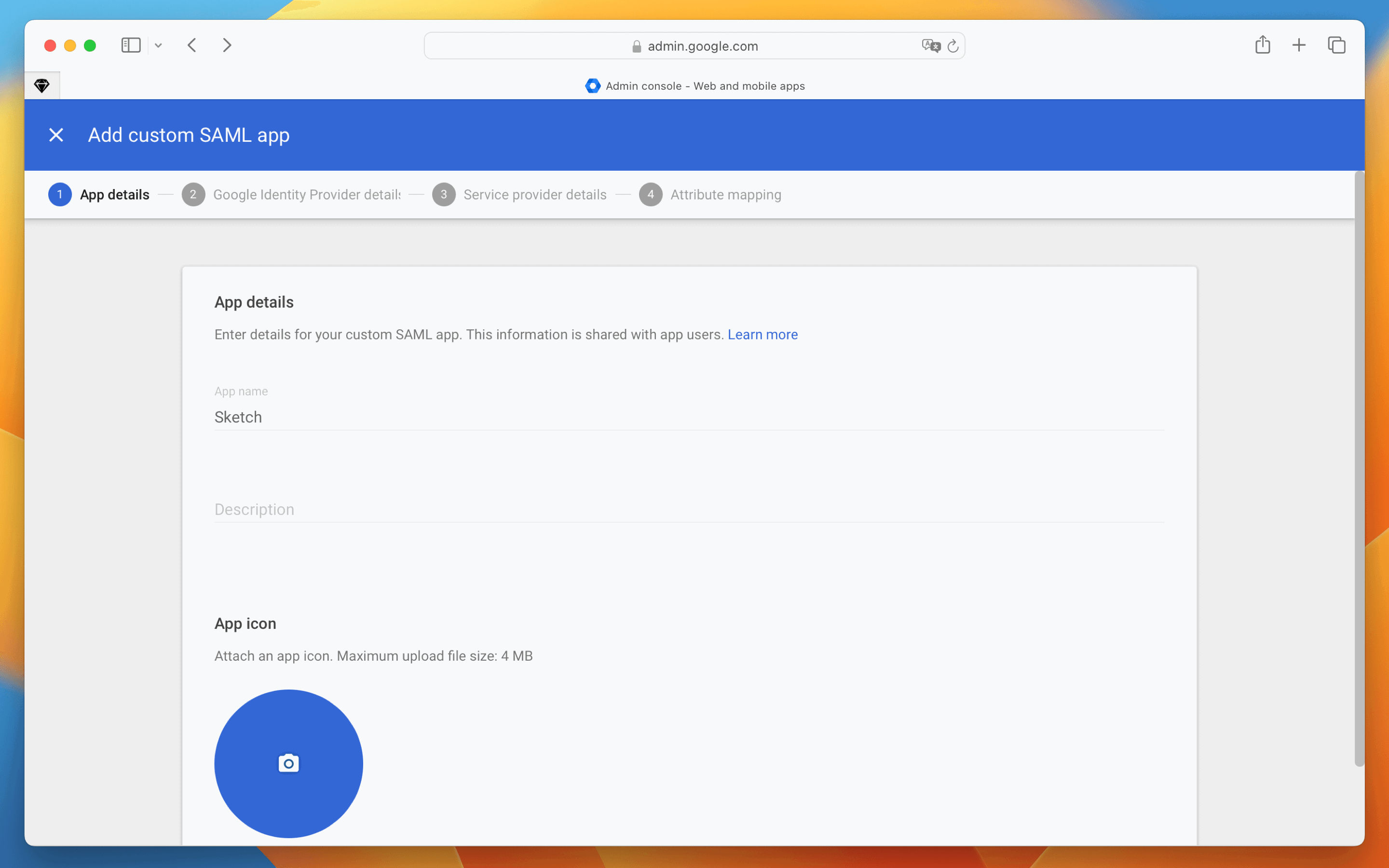Open the Learn more link

click(x=762, y=335)
